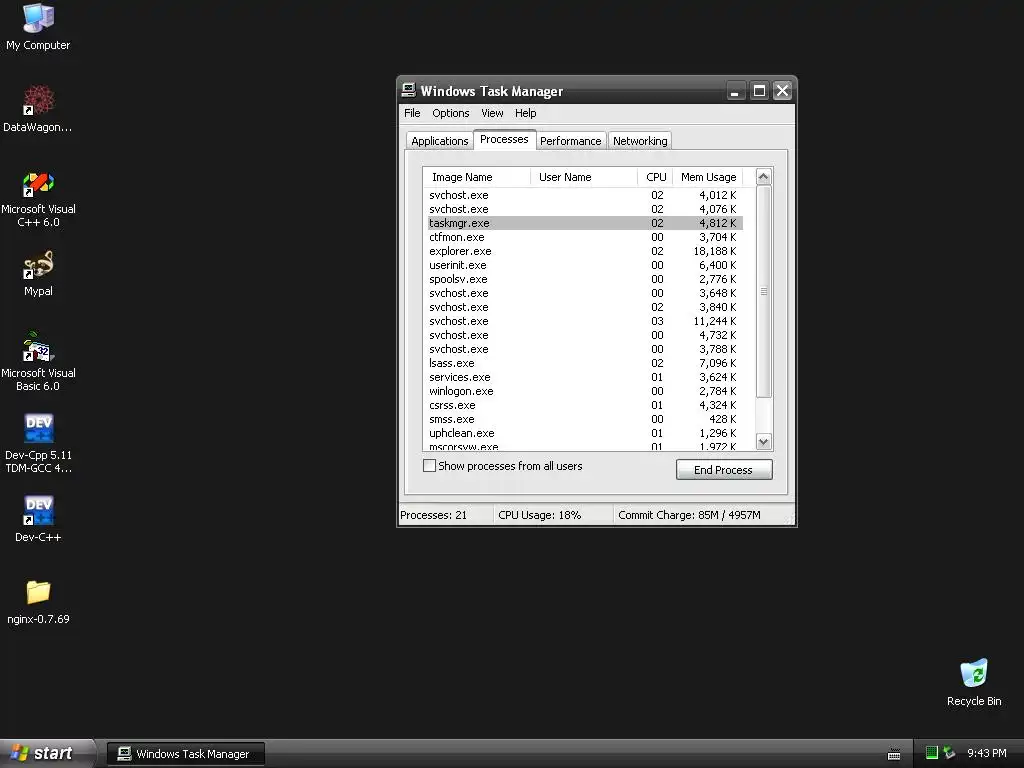1024x768 pixels.
Task: Select svchost.exe using 3,788 K memory
Action: 585,349
